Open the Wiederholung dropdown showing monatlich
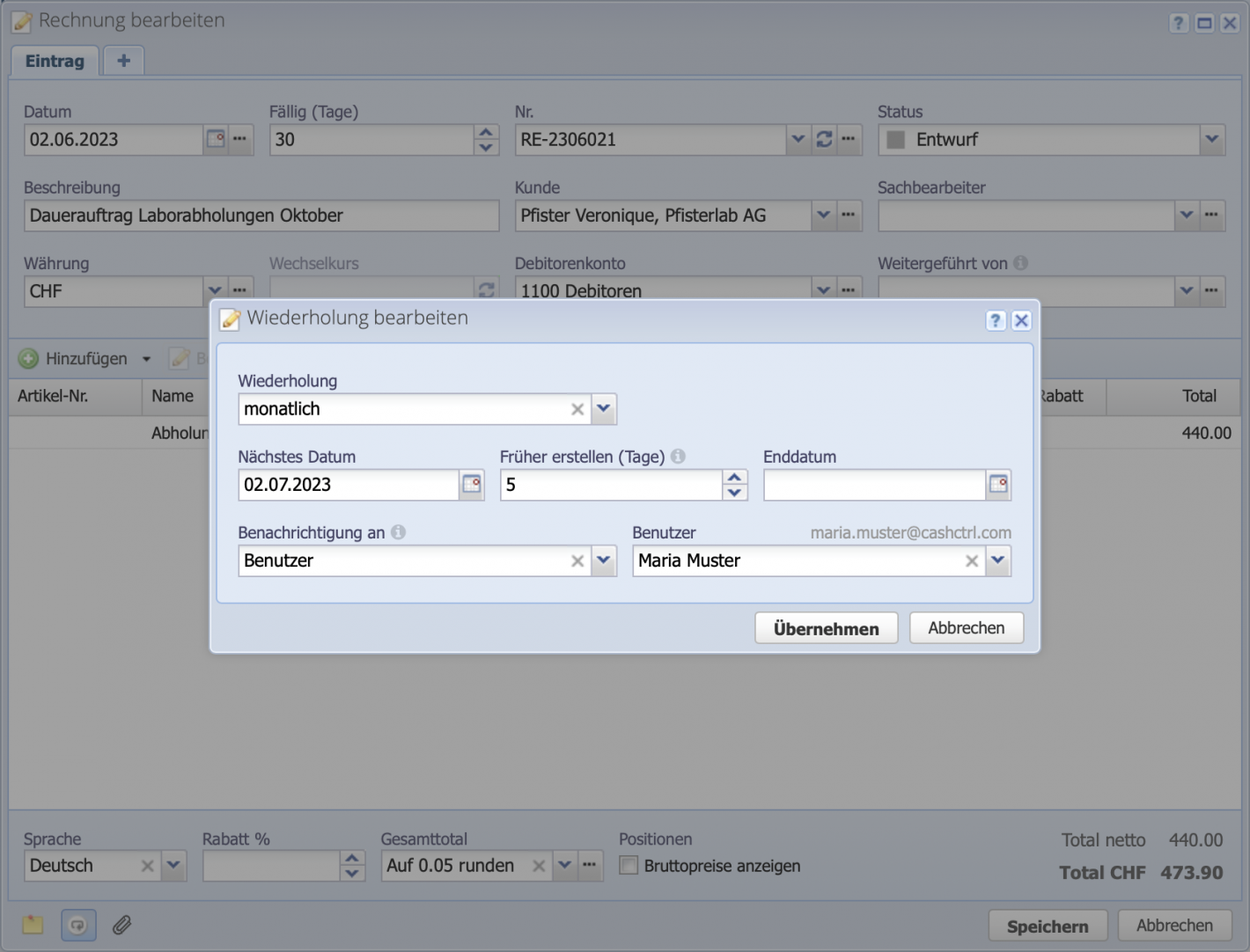This screenshot has height=952, width=1250. (x=604, y=408)
